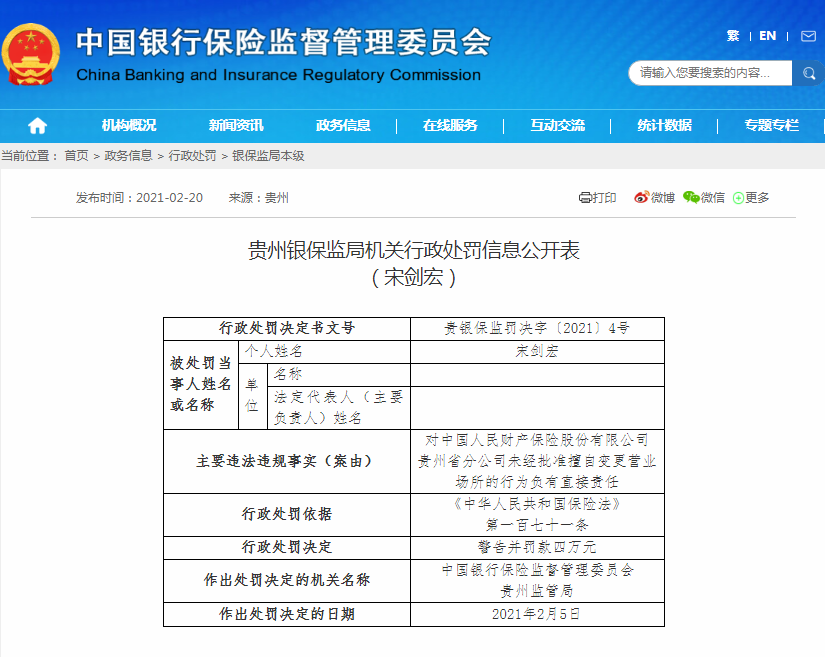Go to 政务信息 in breadcrumb
Viewport: 825px width, 657px height.
(128, 156)
